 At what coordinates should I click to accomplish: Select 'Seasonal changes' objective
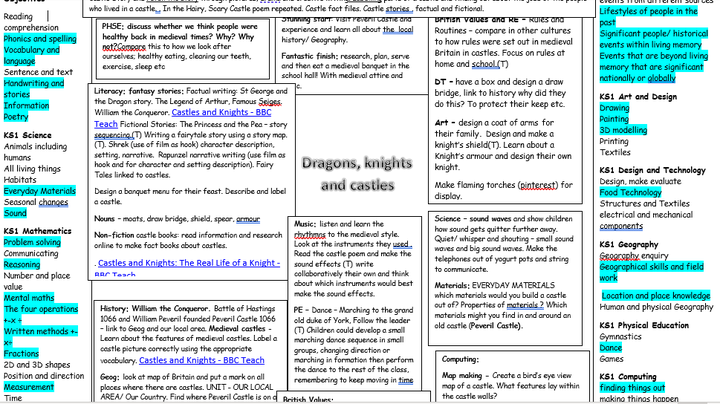(36, 202)
